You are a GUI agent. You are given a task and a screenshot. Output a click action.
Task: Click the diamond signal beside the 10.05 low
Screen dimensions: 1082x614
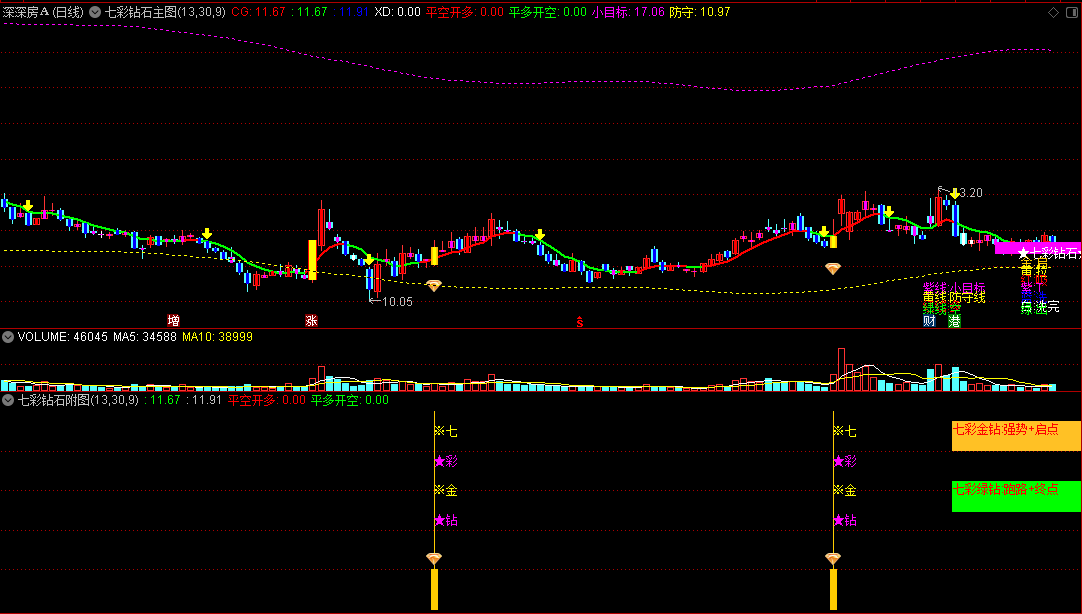pyautogui.click(x=433, y=285)
